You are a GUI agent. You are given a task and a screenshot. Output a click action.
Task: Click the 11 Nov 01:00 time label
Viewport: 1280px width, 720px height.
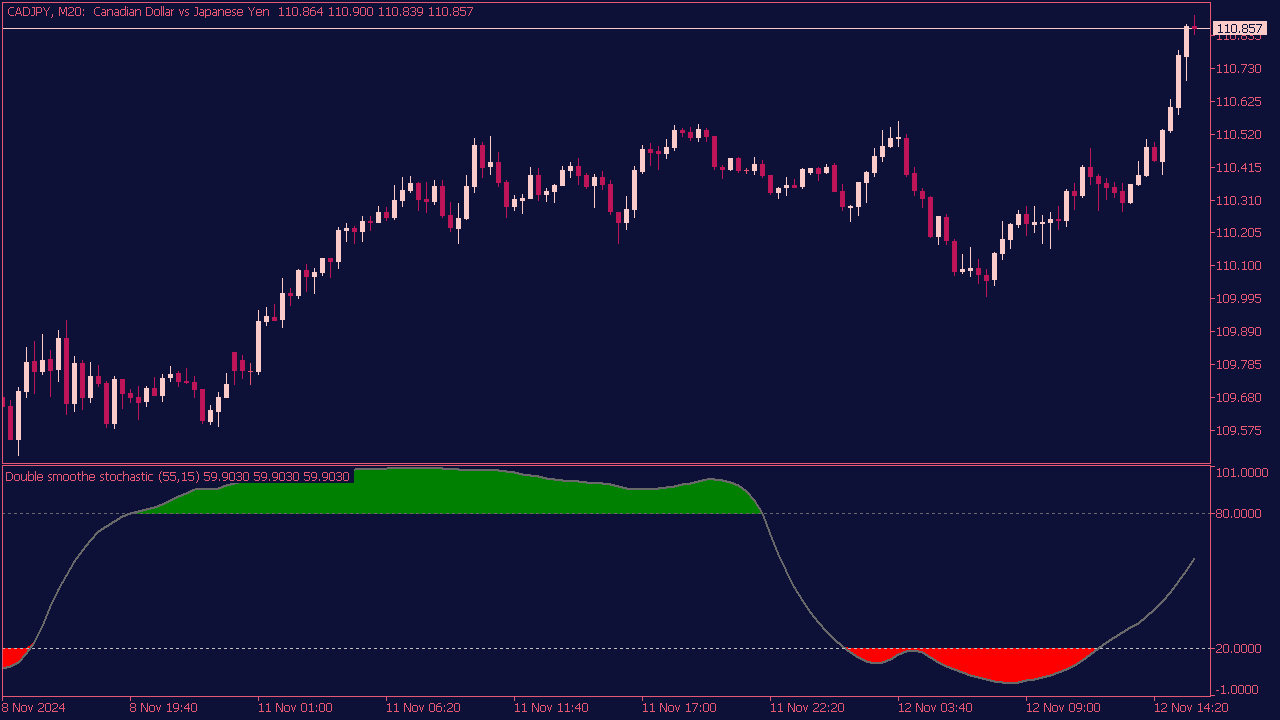(295, 707)
